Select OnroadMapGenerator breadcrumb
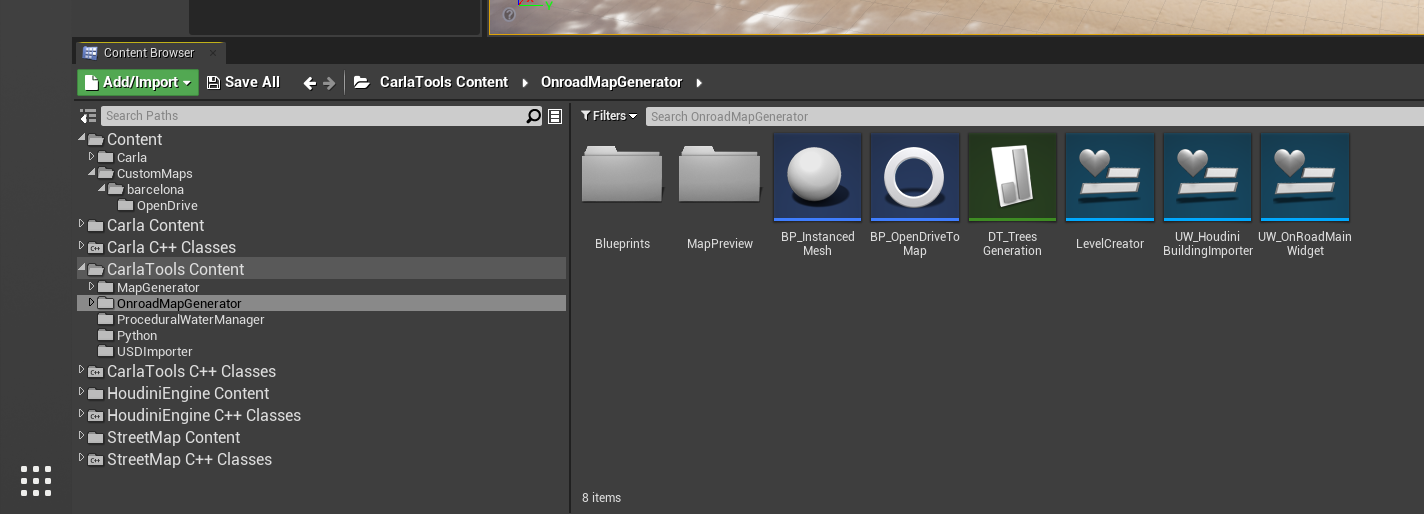This screenshot has height=514, width=1424. coord(611,83)
